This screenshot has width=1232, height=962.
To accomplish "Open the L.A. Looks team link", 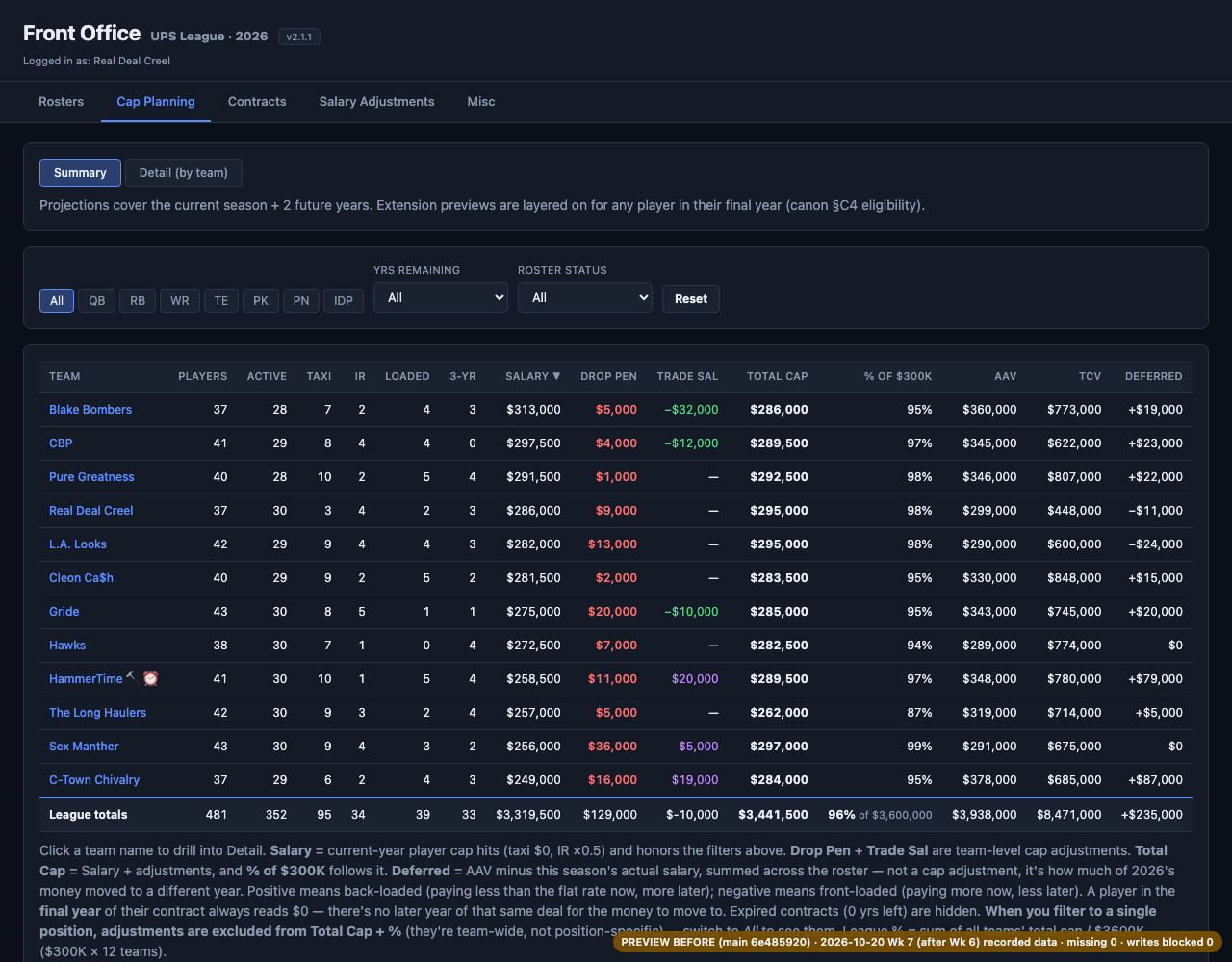I will pos(78,544).
